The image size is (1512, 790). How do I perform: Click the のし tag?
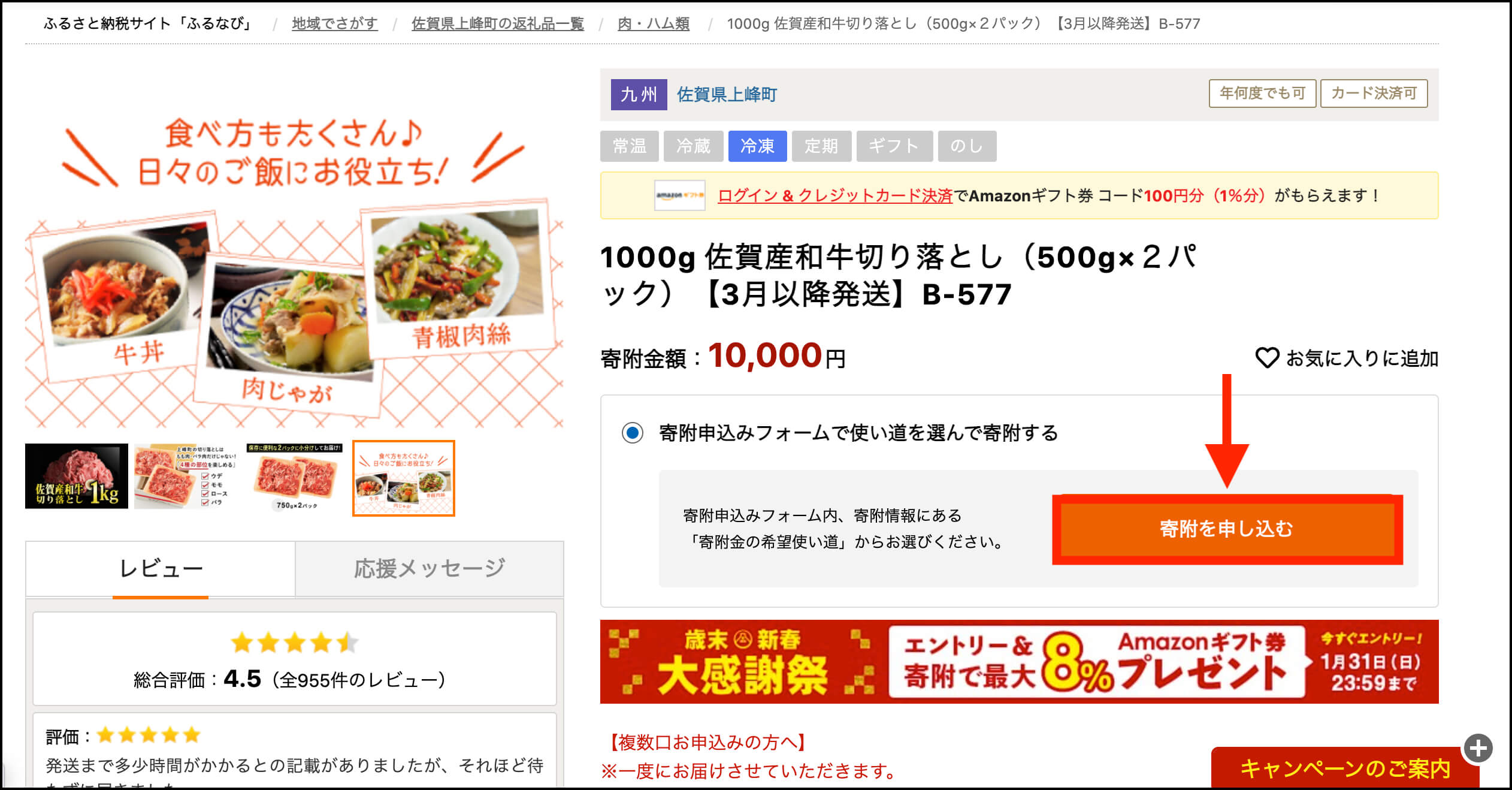click(967, 146)
